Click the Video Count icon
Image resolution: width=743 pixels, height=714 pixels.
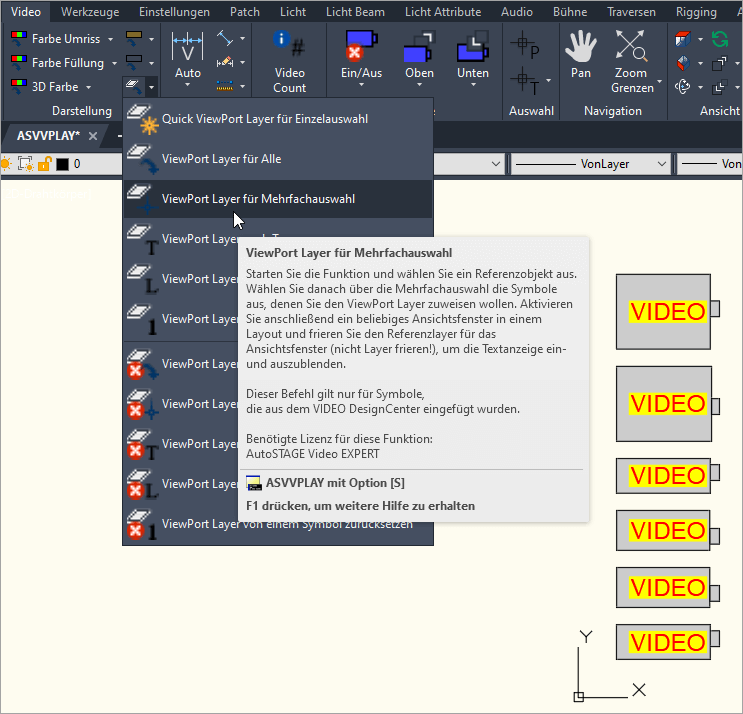coord(289,47)
